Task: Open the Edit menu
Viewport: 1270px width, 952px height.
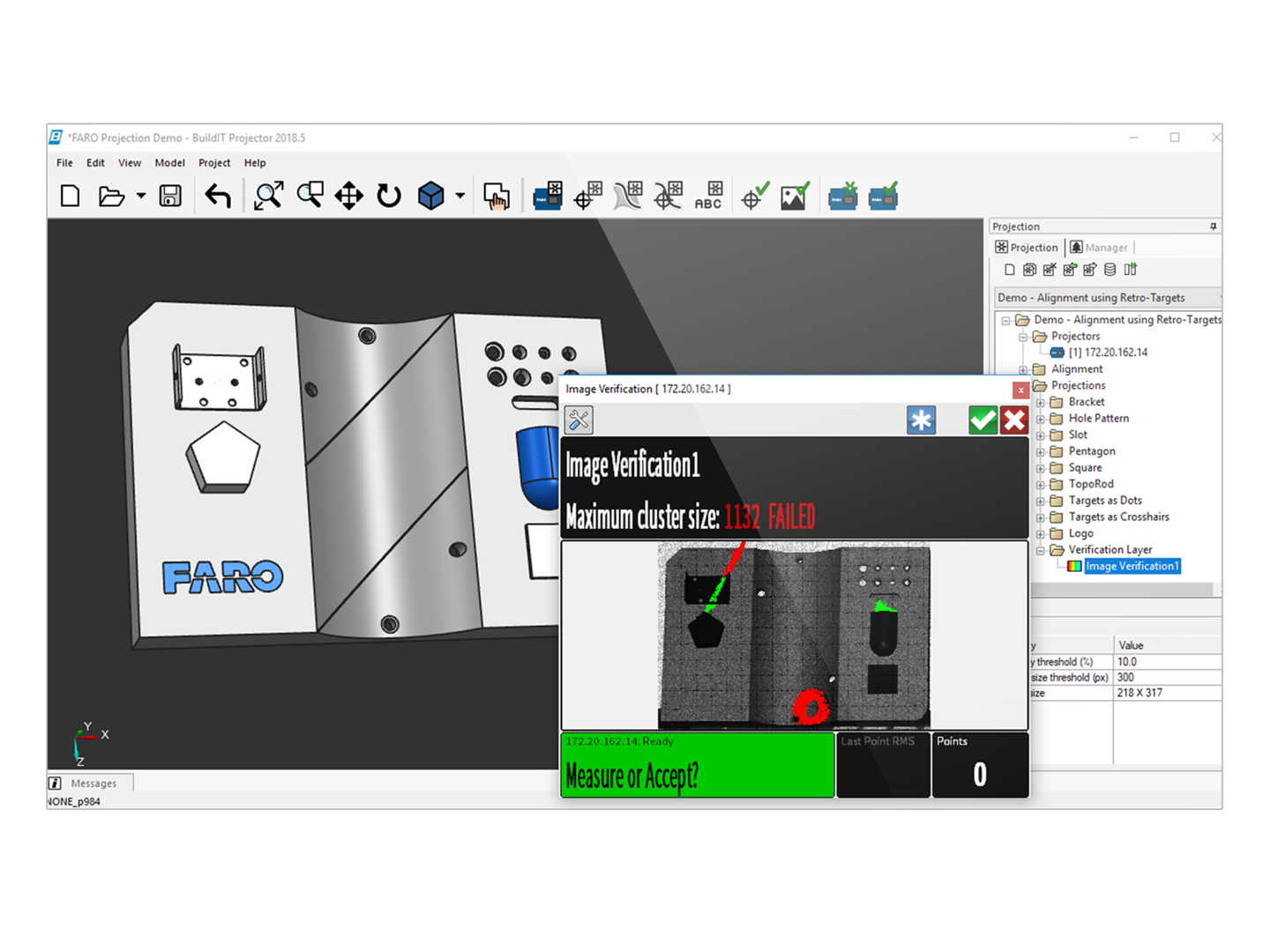Action: pyautogui.click(x=95, y=163)
